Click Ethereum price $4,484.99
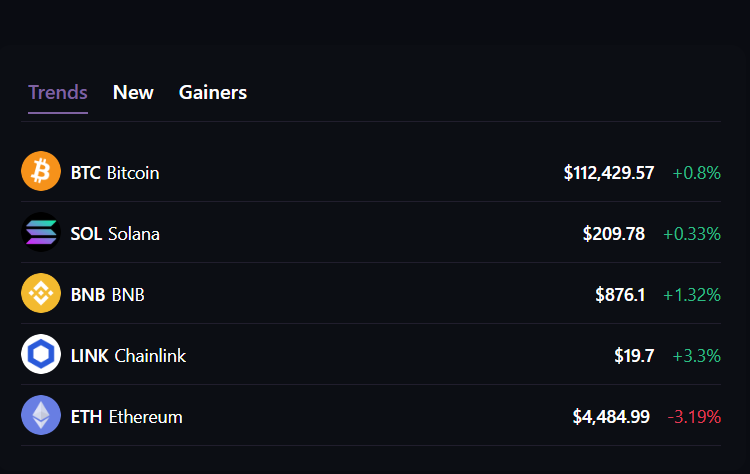This screenshot has width=750, height=474. [x=611, y=417]
